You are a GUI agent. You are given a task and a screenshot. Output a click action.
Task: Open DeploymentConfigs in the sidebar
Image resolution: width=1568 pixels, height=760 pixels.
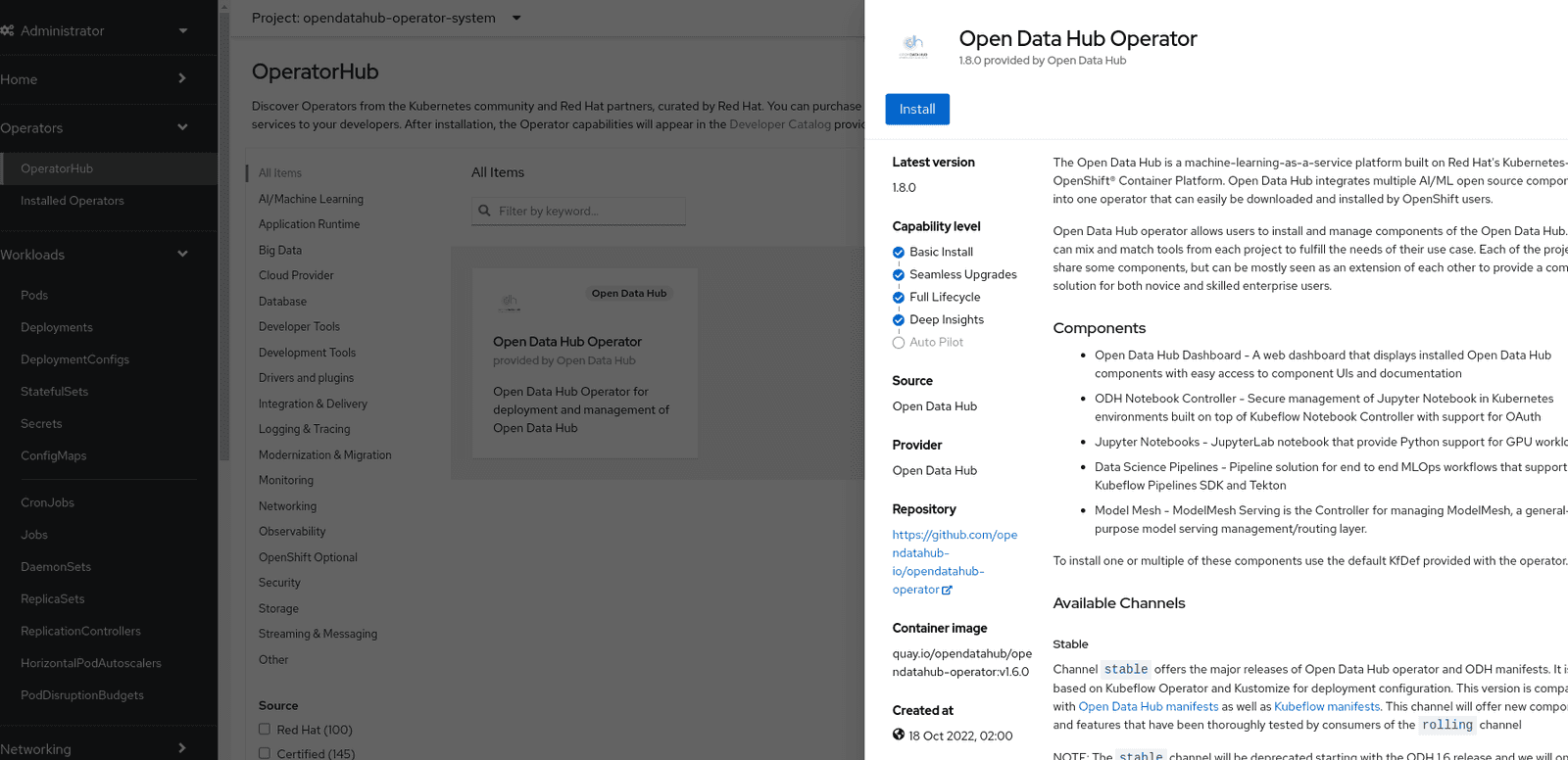click(74, 359)
